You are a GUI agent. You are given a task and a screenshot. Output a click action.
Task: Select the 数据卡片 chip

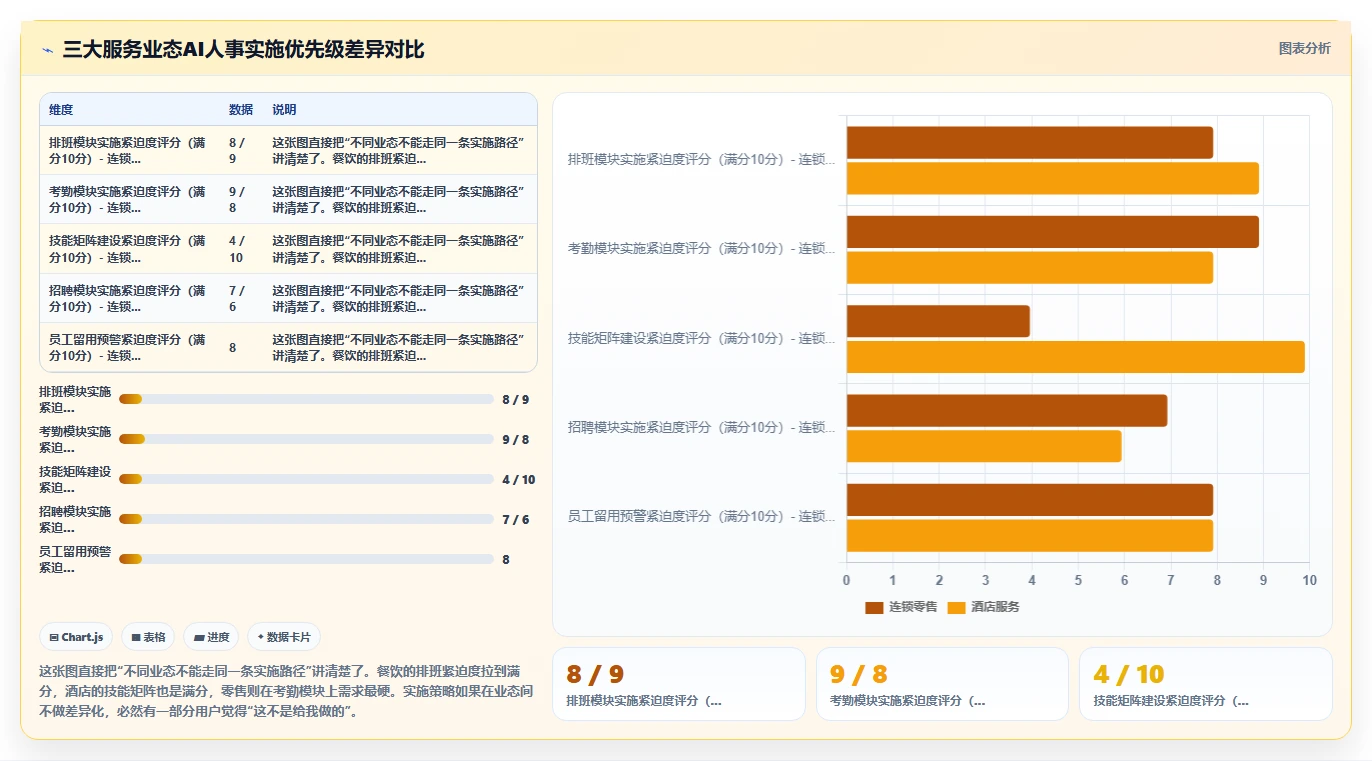coord(284,637)
